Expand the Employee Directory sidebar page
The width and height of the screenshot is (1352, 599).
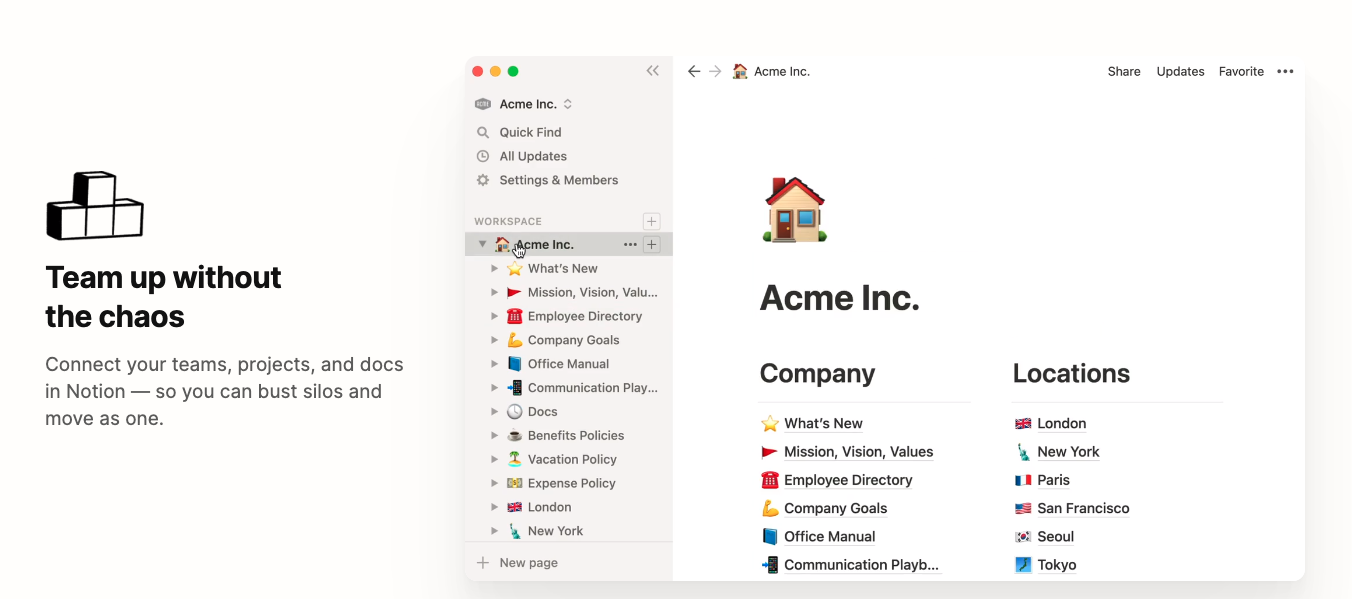(x=494, y=316)
